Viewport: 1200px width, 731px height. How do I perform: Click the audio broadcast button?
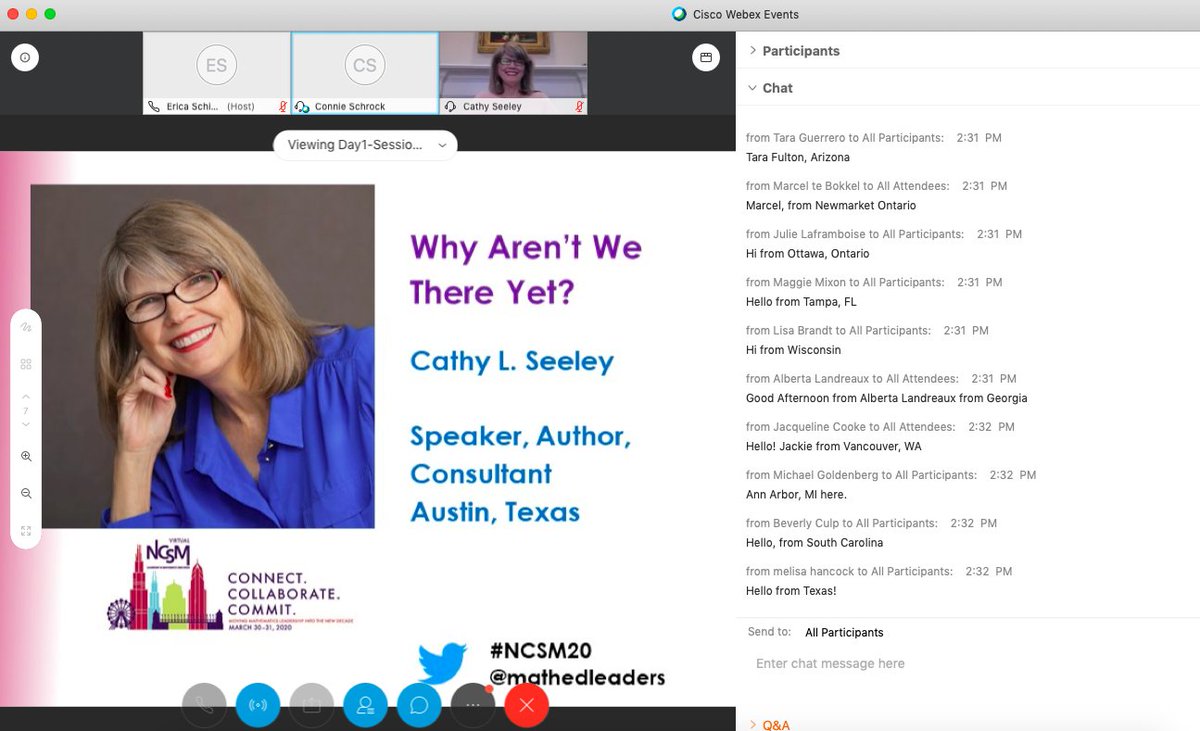[x=258, y=705]
